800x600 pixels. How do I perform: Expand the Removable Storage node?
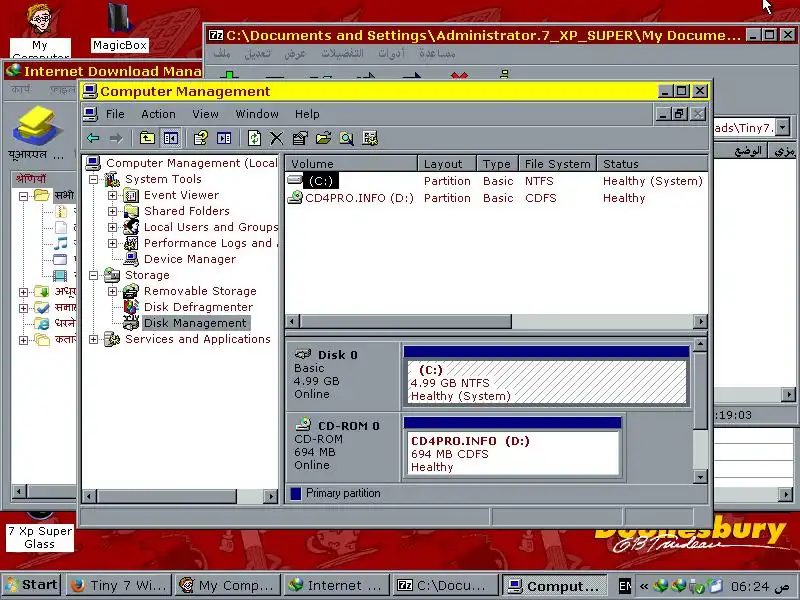click(112, 291)
